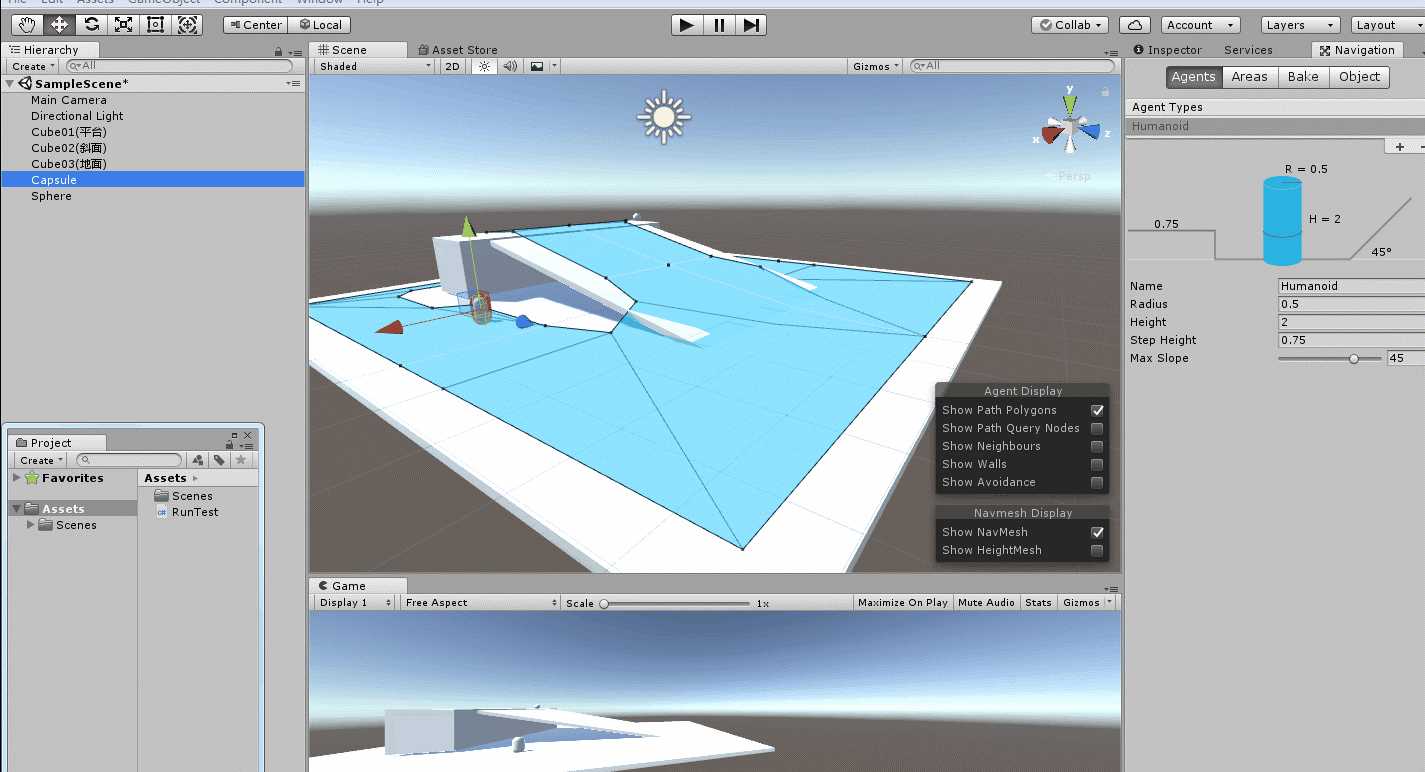Open Hierarchy Create dropdown
Viewport: 1425px width, 772px height.
(34, 66)
